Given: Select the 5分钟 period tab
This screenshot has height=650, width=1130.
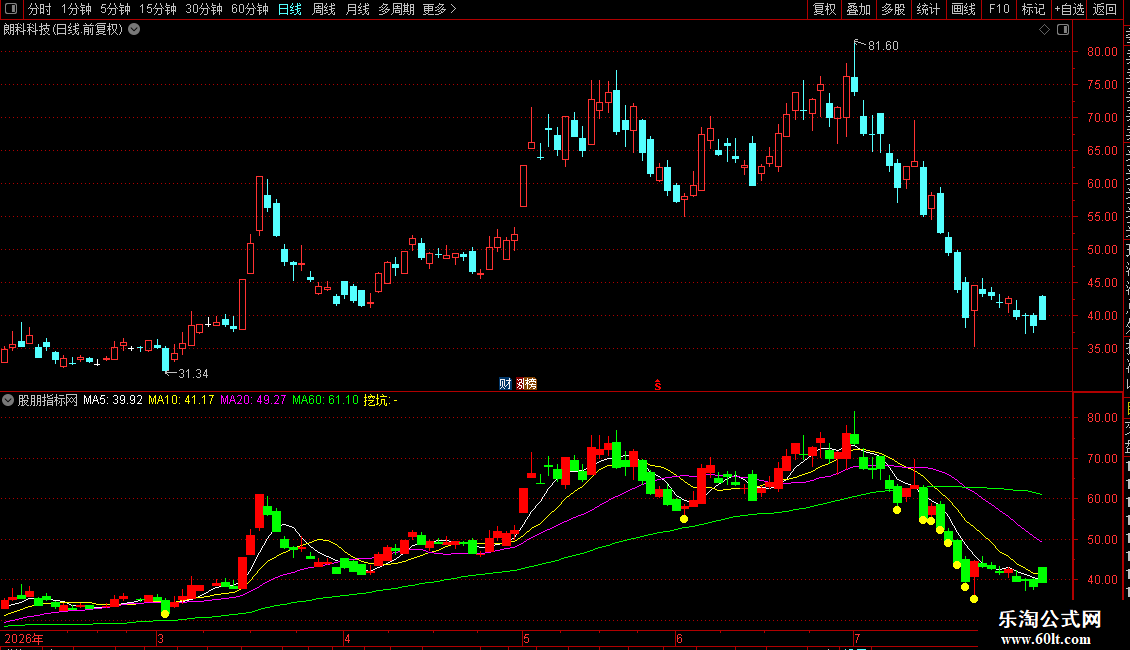Looking at the screenshot, I should coord(115,9).
